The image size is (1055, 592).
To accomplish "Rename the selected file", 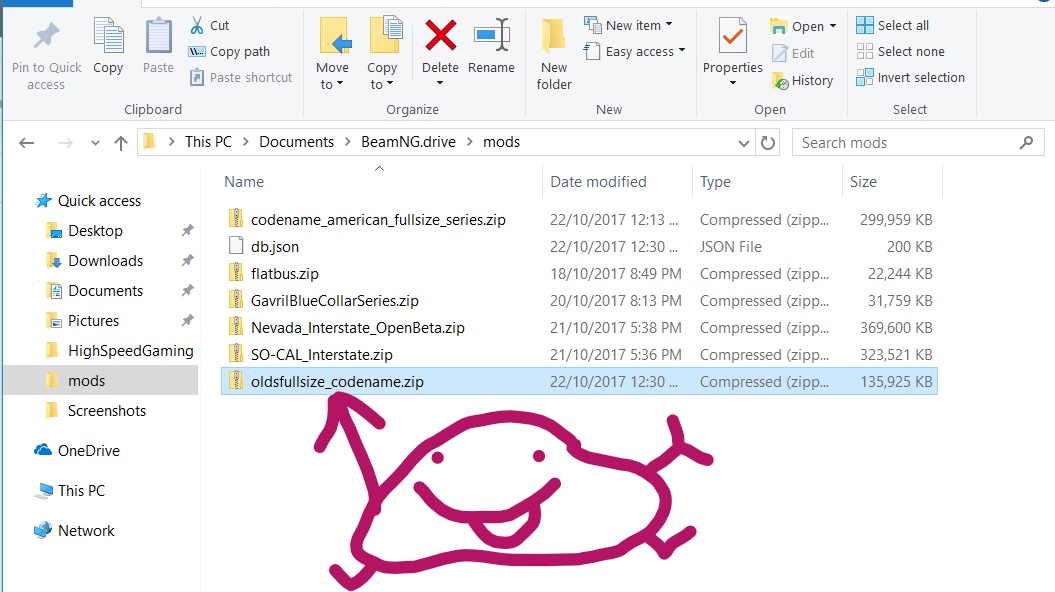I will tap(491, 47).
